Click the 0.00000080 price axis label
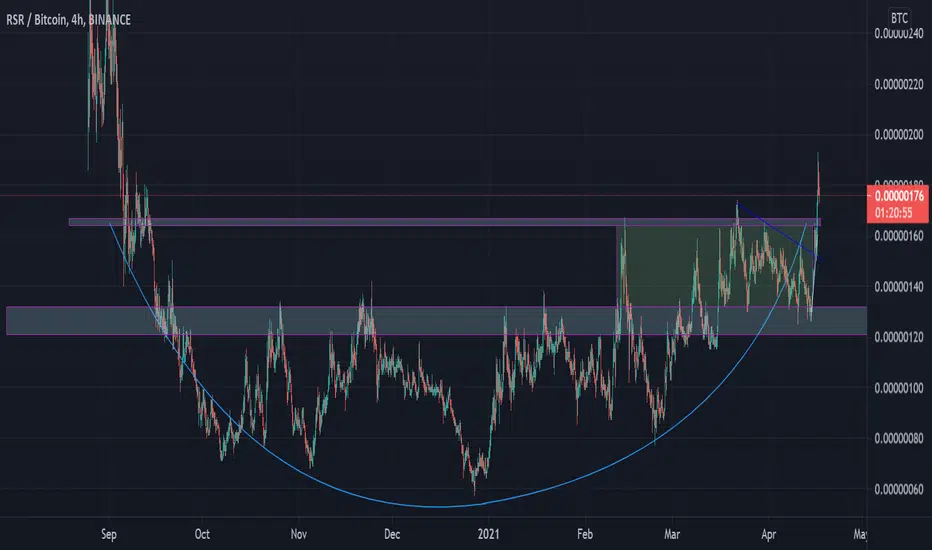The image size is (932, 550). (x=899, y=439)
